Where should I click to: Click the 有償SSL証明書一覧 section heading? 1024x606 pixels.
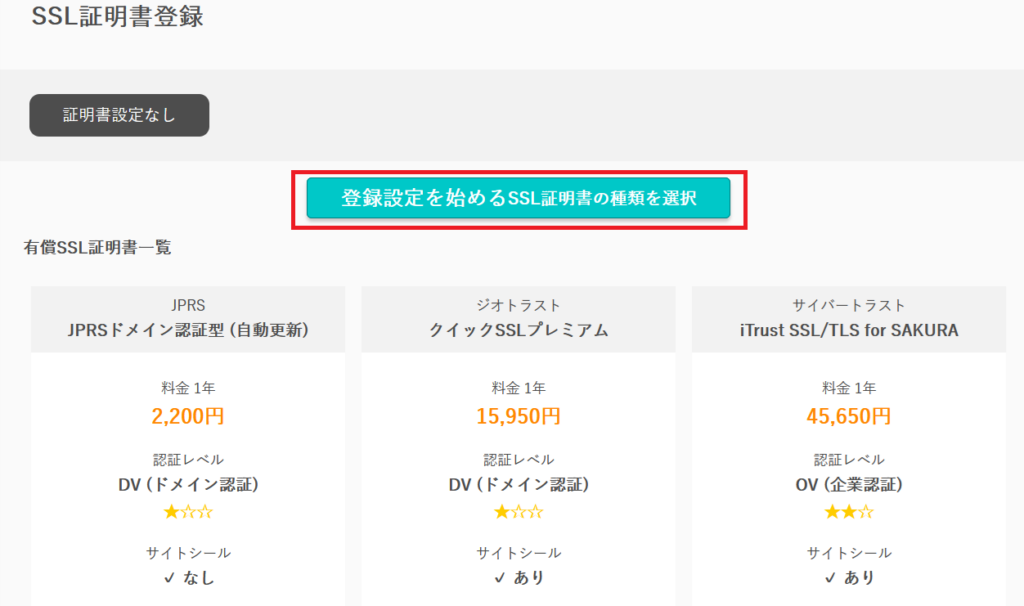[x=98, y=247]
